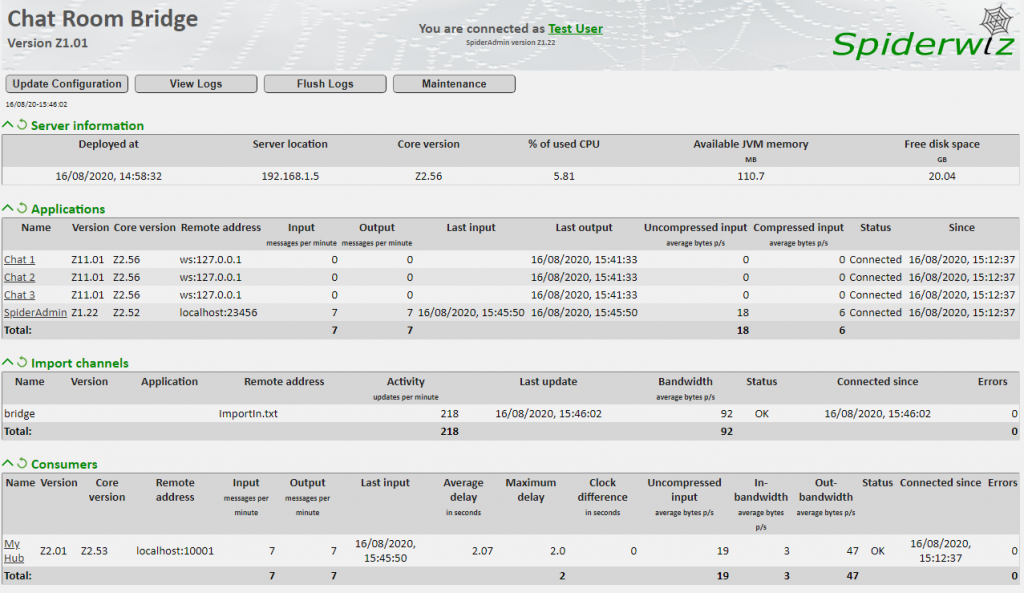Screen dimensions: 1024x593
Task: Click the Server information heading
Action: (x=88, y=125)
